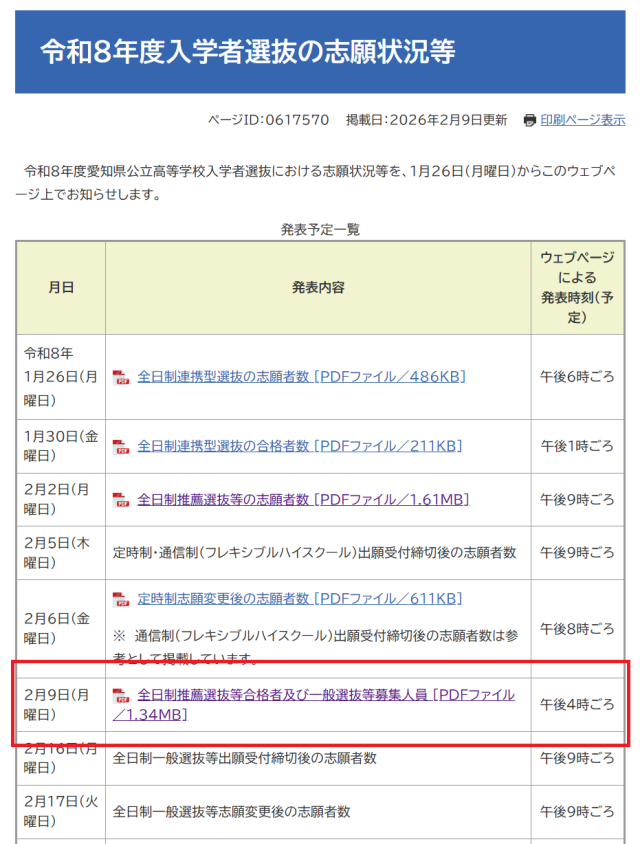
Task: Click the printer icon beside 印刷ページ表示
Action: 530,120
